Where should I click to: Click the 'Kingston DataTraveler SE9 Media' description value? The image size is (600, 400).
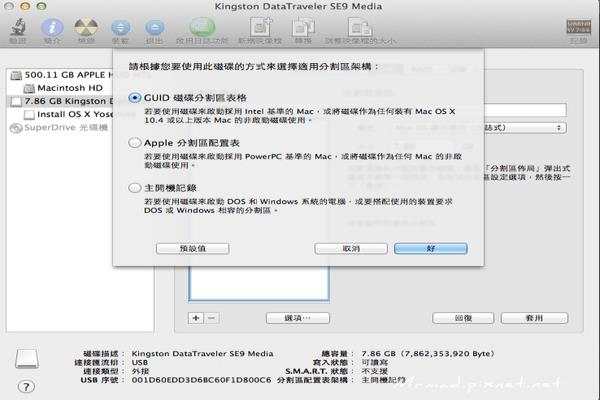[x=202, y=354]
